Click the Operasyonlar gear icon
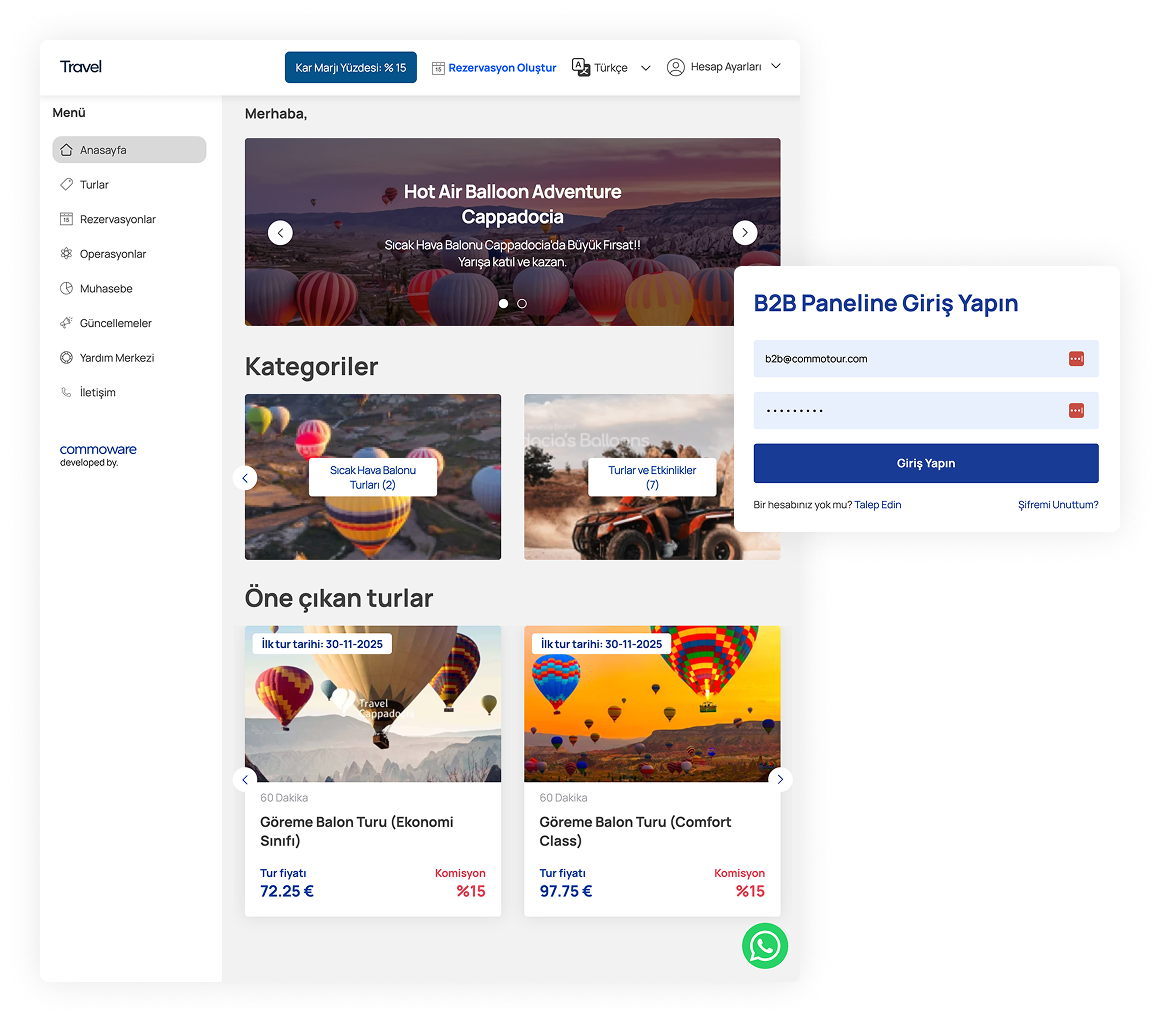This screenshot has height=1022, width=1160. [x=66, y=254]
